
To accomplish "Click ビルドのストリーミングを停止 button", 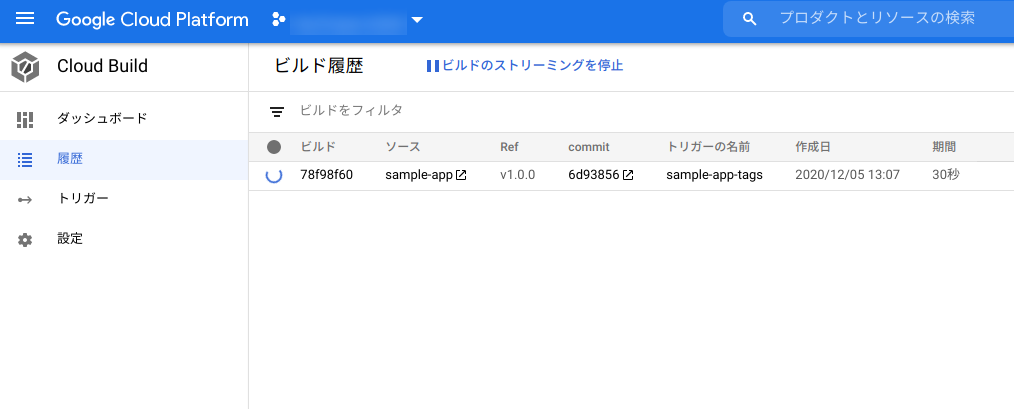I will point(525,66).
